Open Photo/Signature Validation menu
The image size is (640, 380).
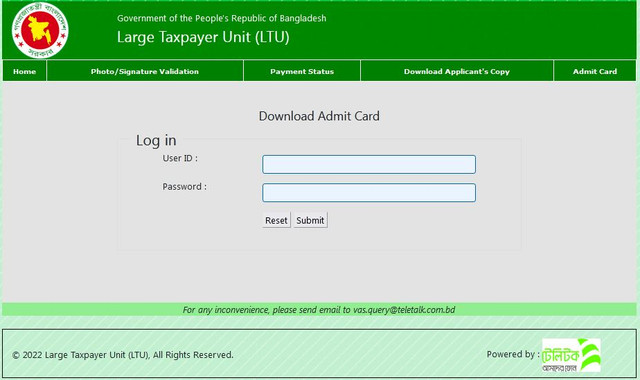pos(145,71)
